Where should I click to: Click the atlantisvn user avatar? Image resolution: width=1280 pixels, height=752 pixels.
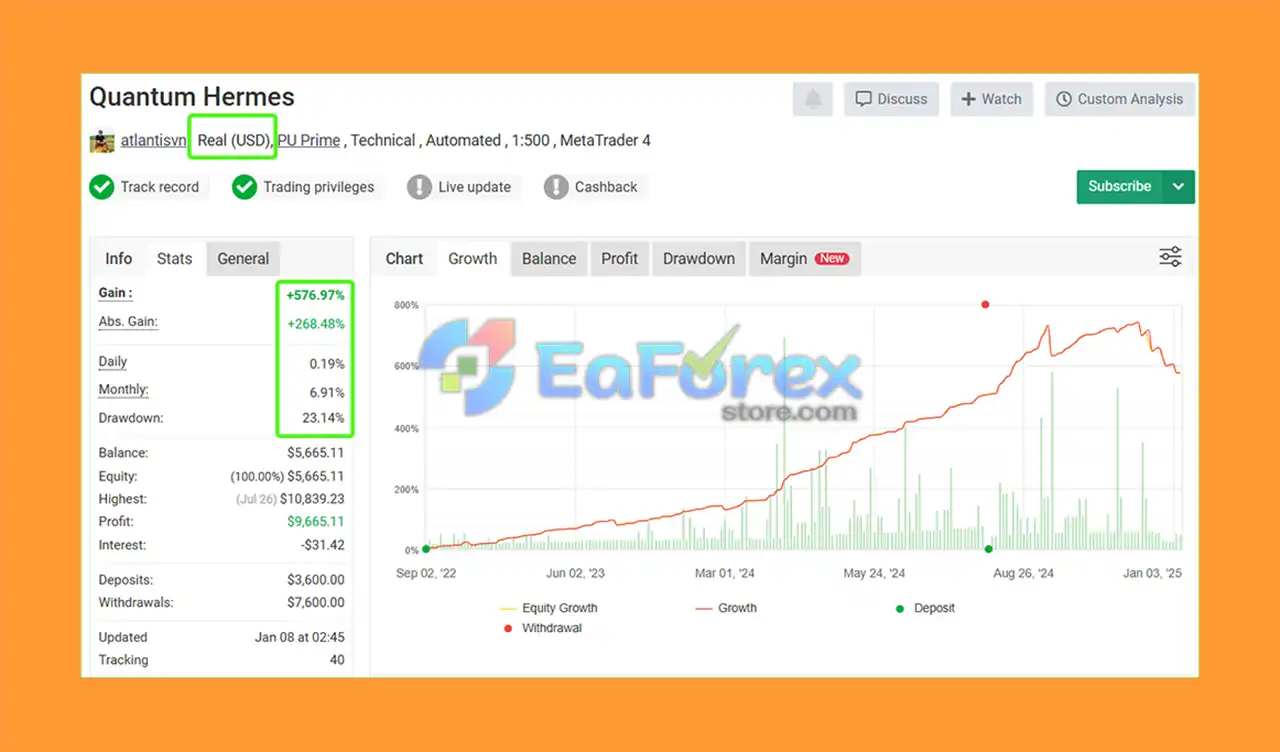pyautogui.click(x=102, y=141)
